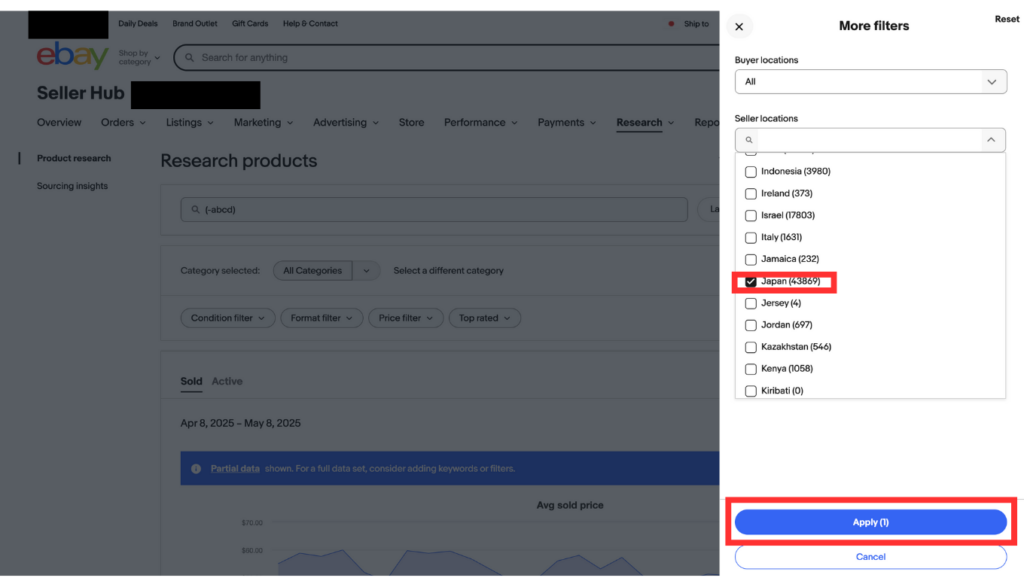Open the Brand Outlet link
This screenshot has width=1024, height=587.
point(195,24)
